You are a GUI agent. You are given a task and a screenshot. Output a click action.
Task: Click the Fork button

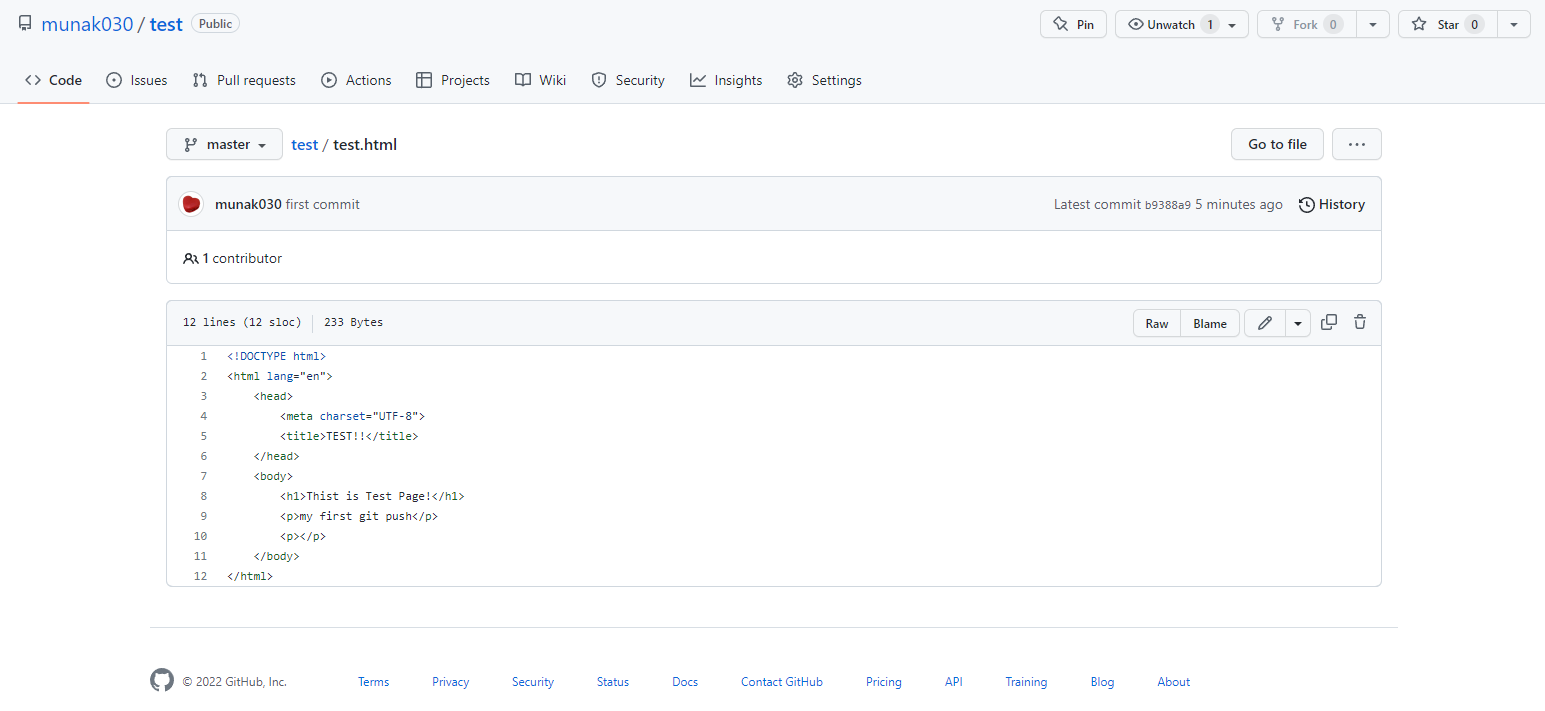point(1305,24)
